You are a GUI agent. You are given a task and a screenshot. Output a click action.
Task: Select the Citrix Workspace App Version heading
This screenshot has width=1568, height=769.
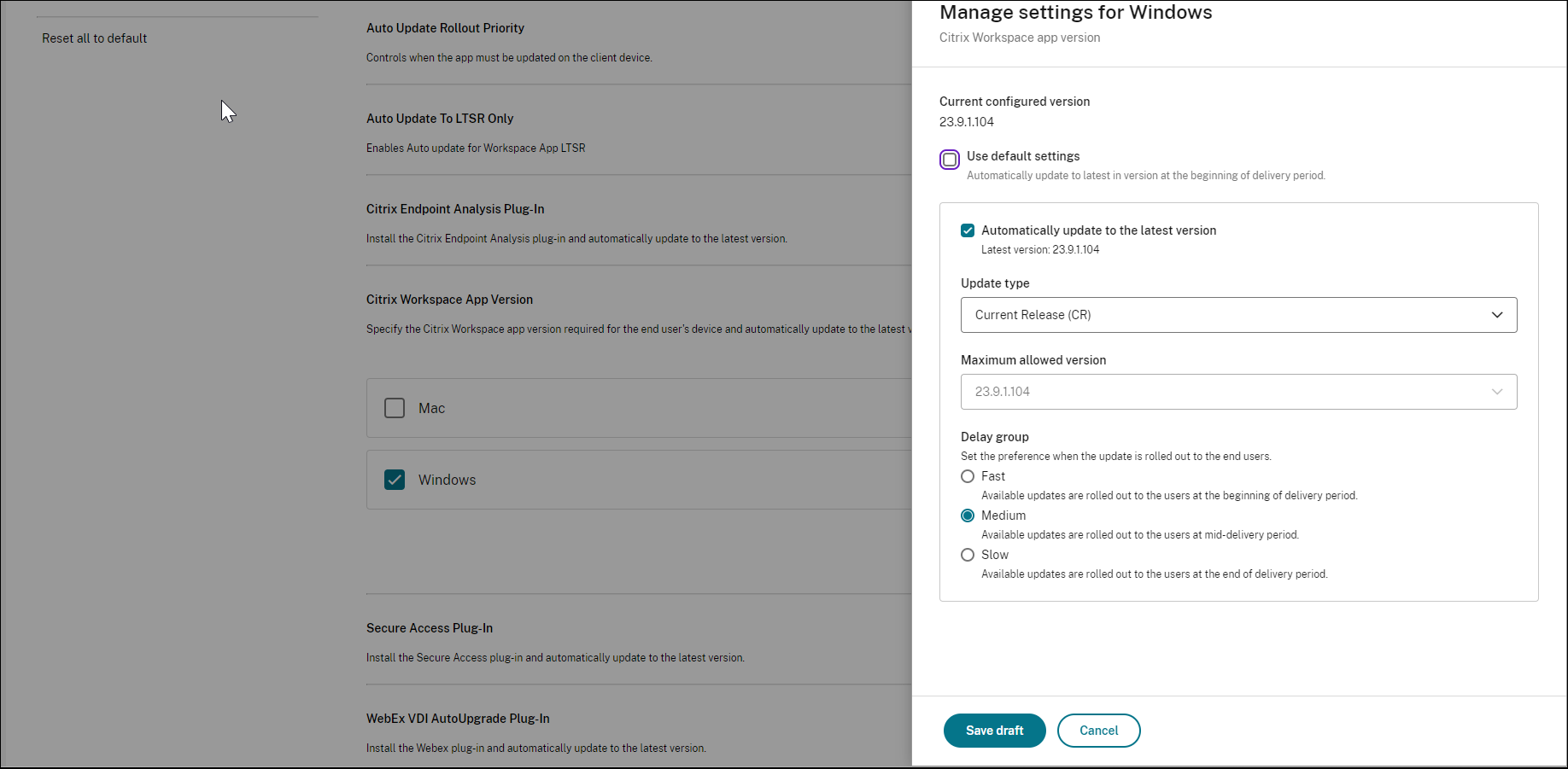[449, 300]
